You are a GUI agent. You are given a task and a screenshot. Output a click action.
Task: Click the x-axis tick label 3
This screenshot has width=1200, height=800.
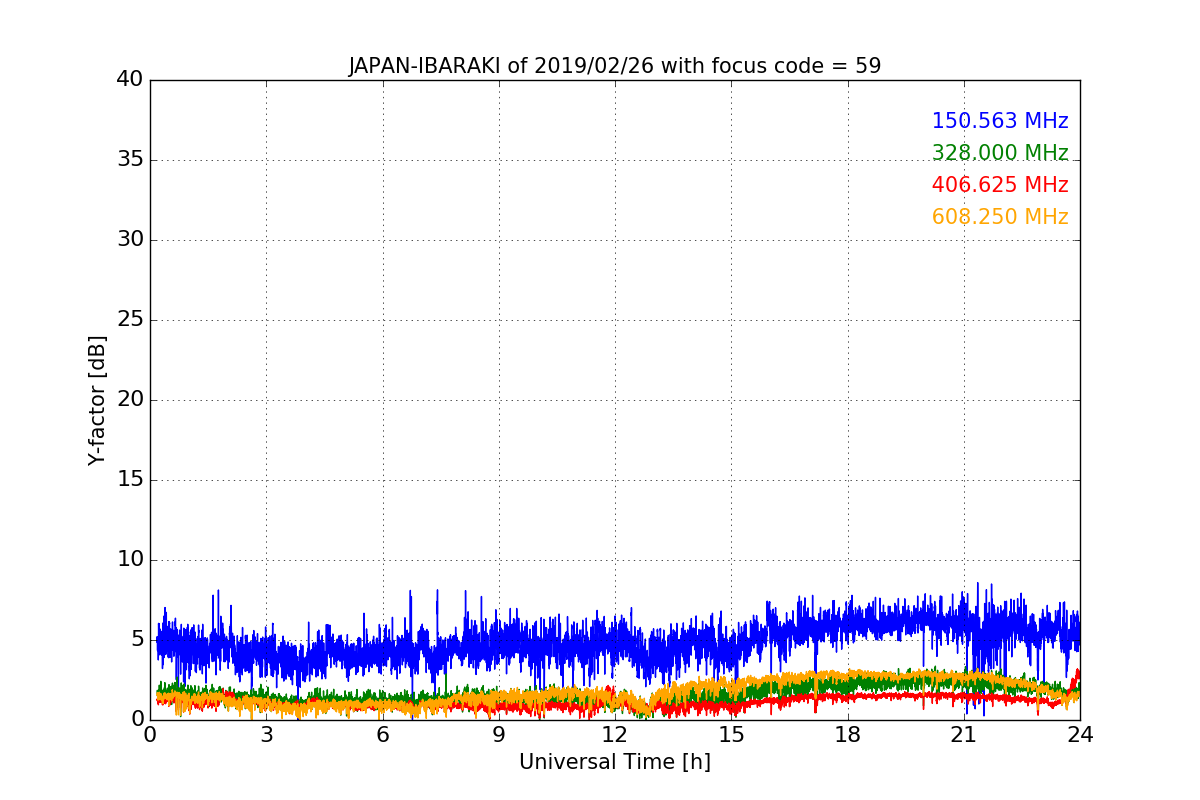[x=266, y=735]
